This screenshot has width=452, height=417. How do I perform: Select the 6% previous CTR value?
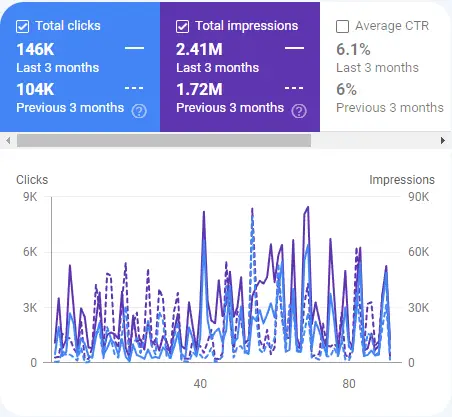[346, 89]
